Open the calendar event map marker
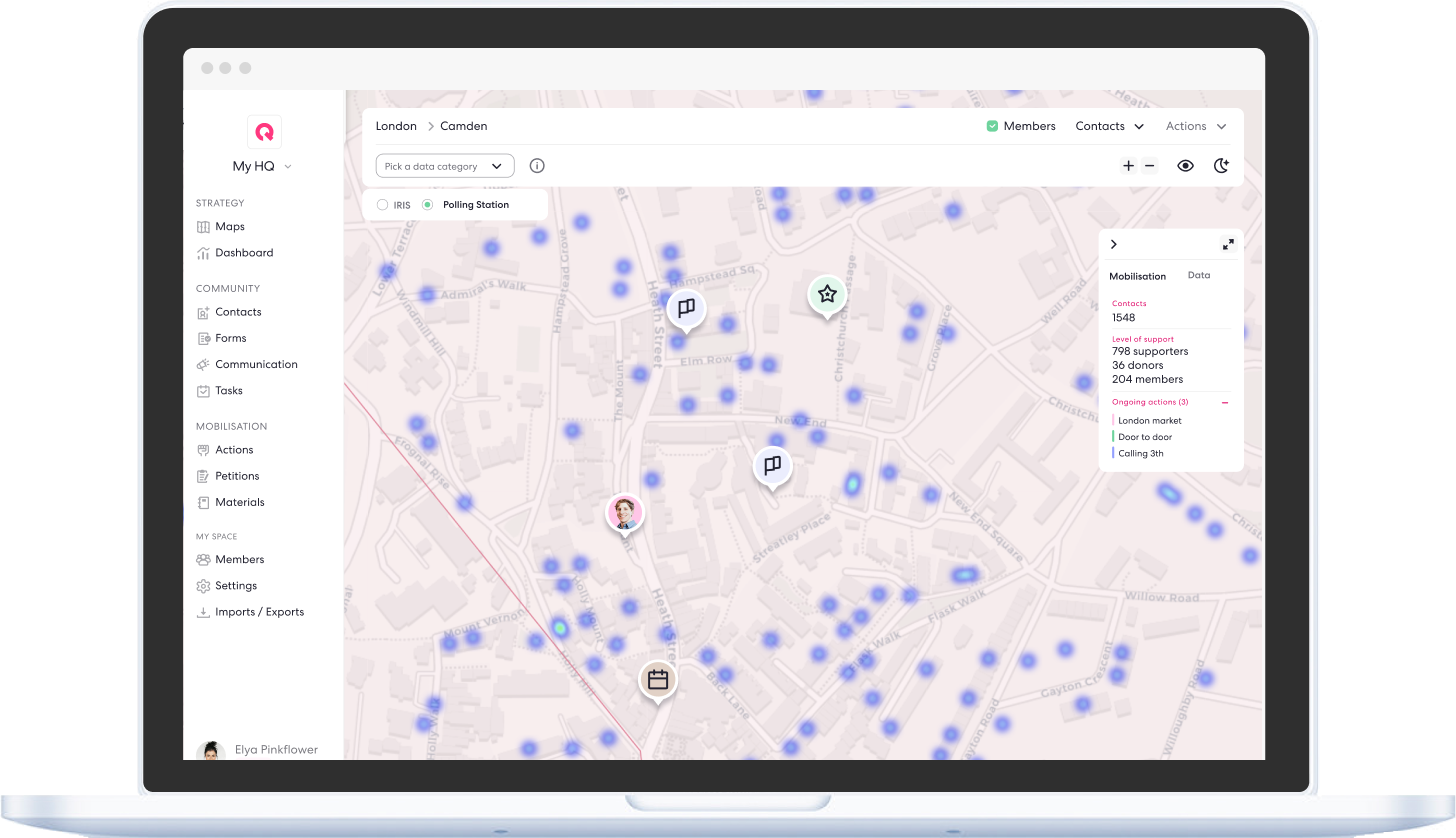The image size is (1456, 838). (x=658, y=680)
